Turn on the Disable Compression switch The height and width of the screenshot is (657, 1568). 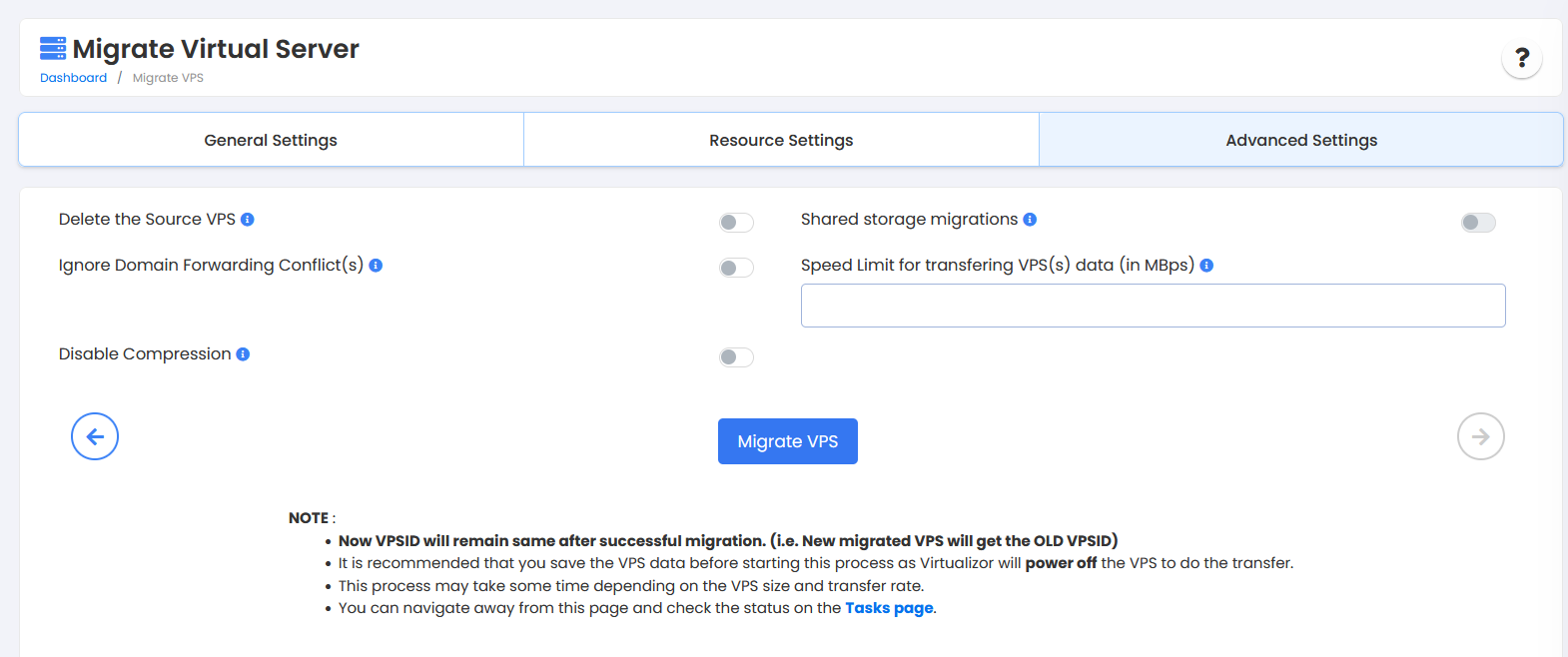click(x=736, y=357)
